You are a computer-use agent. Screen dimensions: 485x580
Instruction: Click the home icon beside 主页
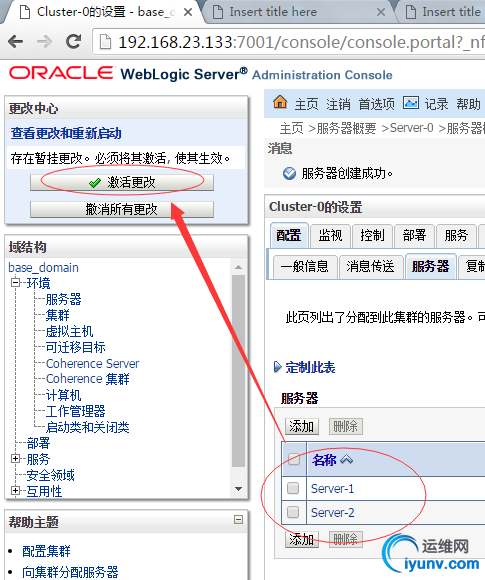(280, 102)
